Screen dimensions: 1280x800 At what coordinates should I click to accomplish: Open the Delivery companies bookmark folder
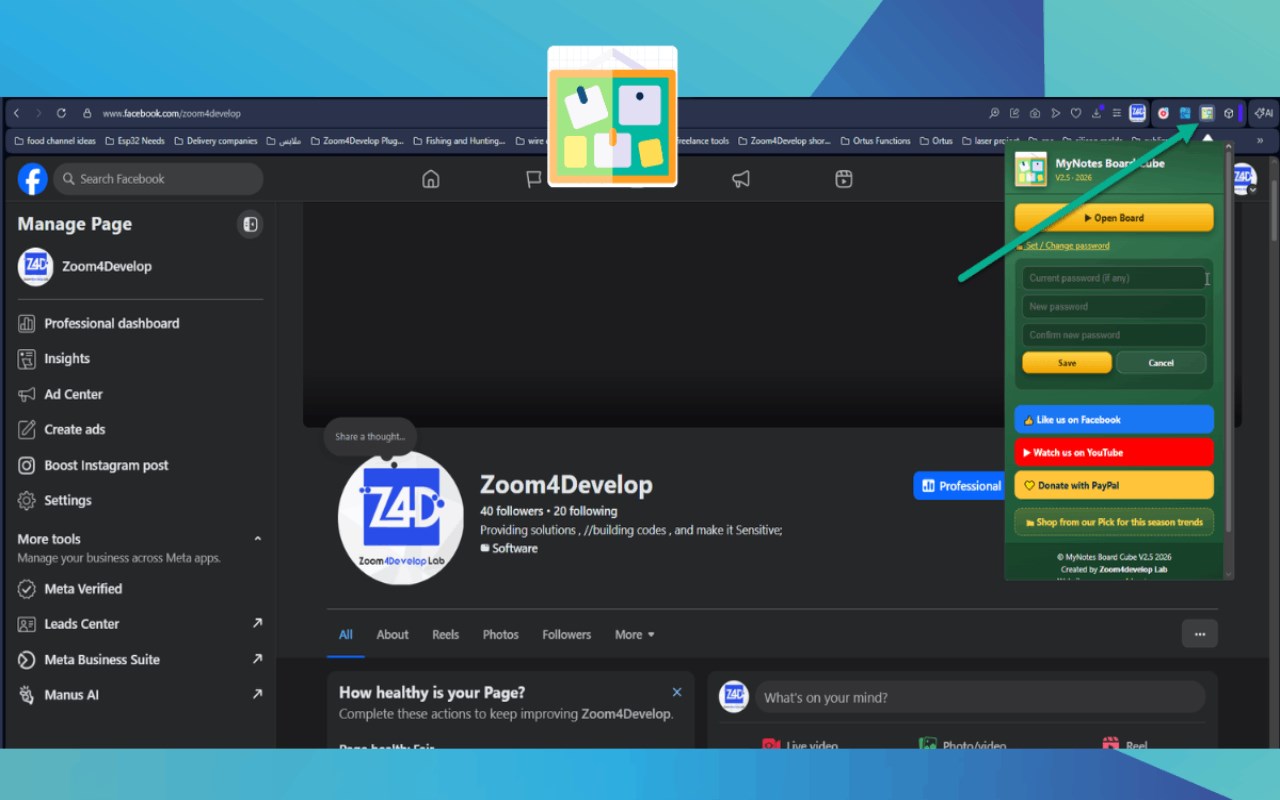[x=216, y=141]
